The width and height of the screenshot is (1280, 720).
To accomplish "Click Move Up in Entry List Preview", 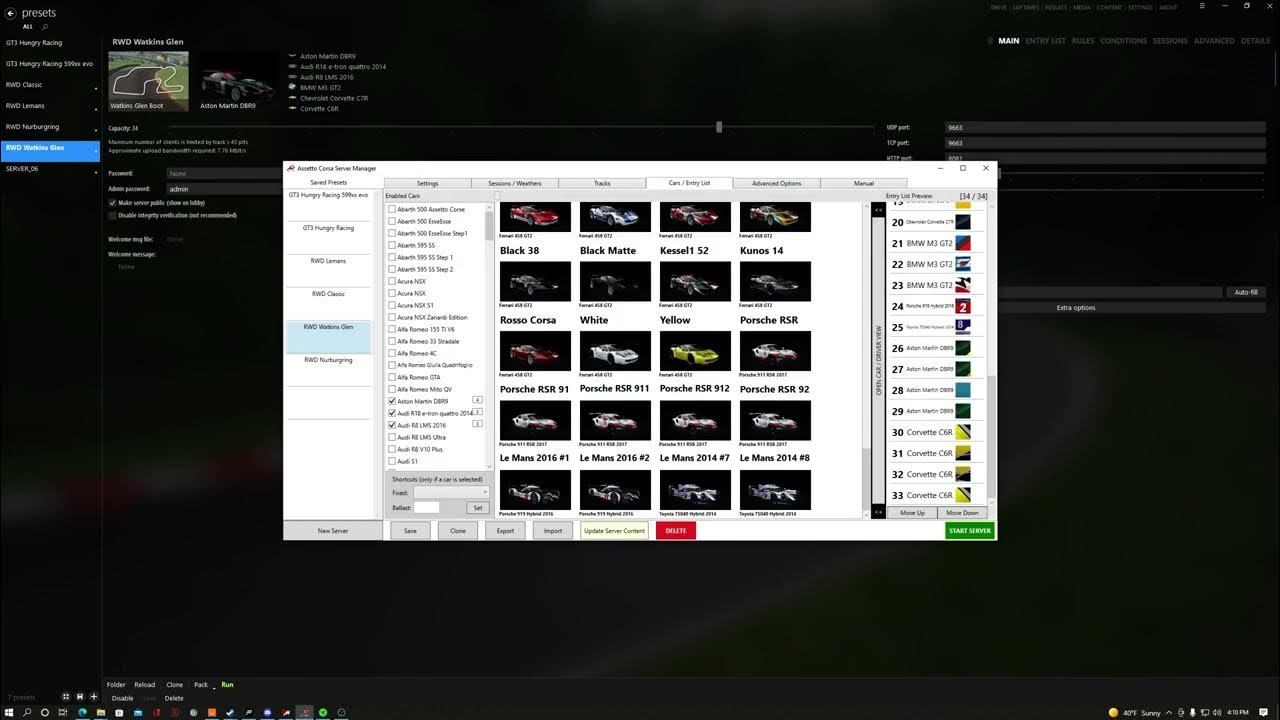I will point(912,513).
